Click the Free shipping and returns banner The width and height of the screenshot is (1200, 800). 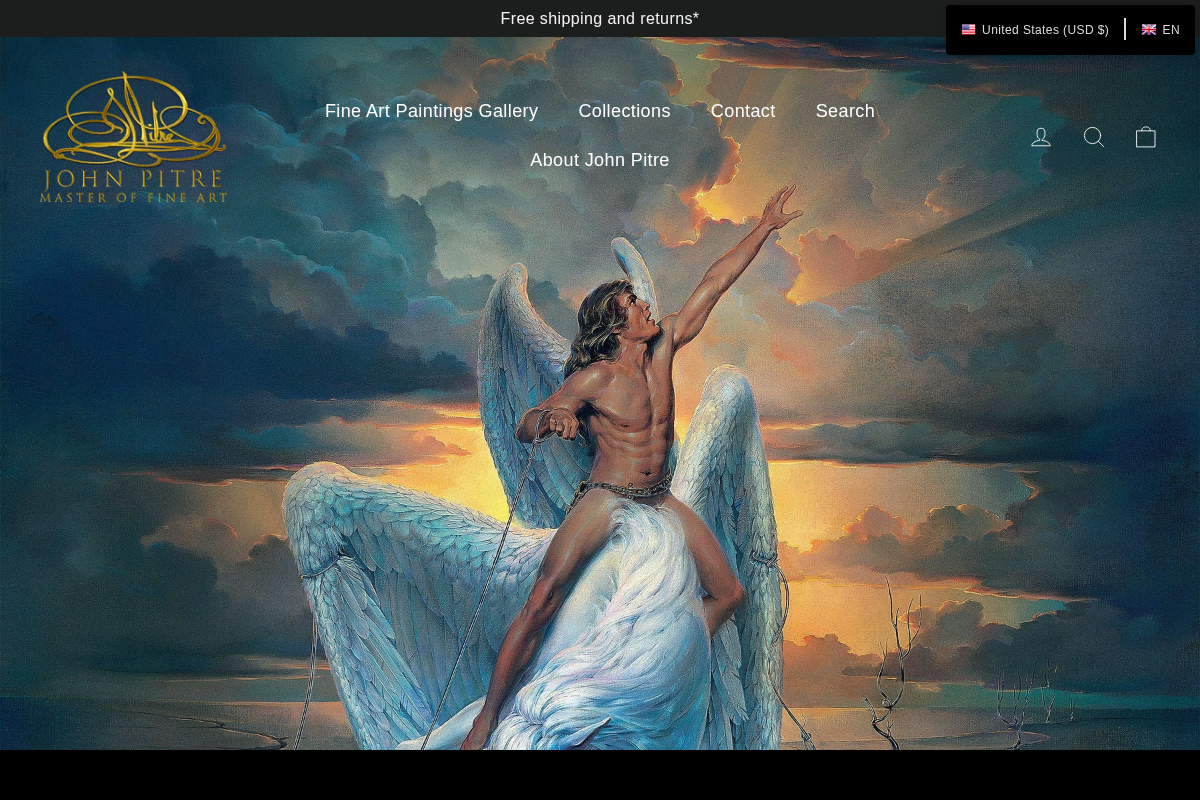tap(599, 18)
